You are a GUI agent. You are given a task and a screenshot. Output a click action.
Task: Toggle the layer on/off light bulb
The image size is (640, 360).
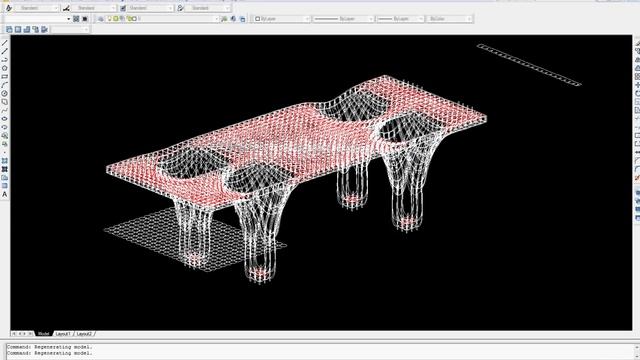(110, 19)
